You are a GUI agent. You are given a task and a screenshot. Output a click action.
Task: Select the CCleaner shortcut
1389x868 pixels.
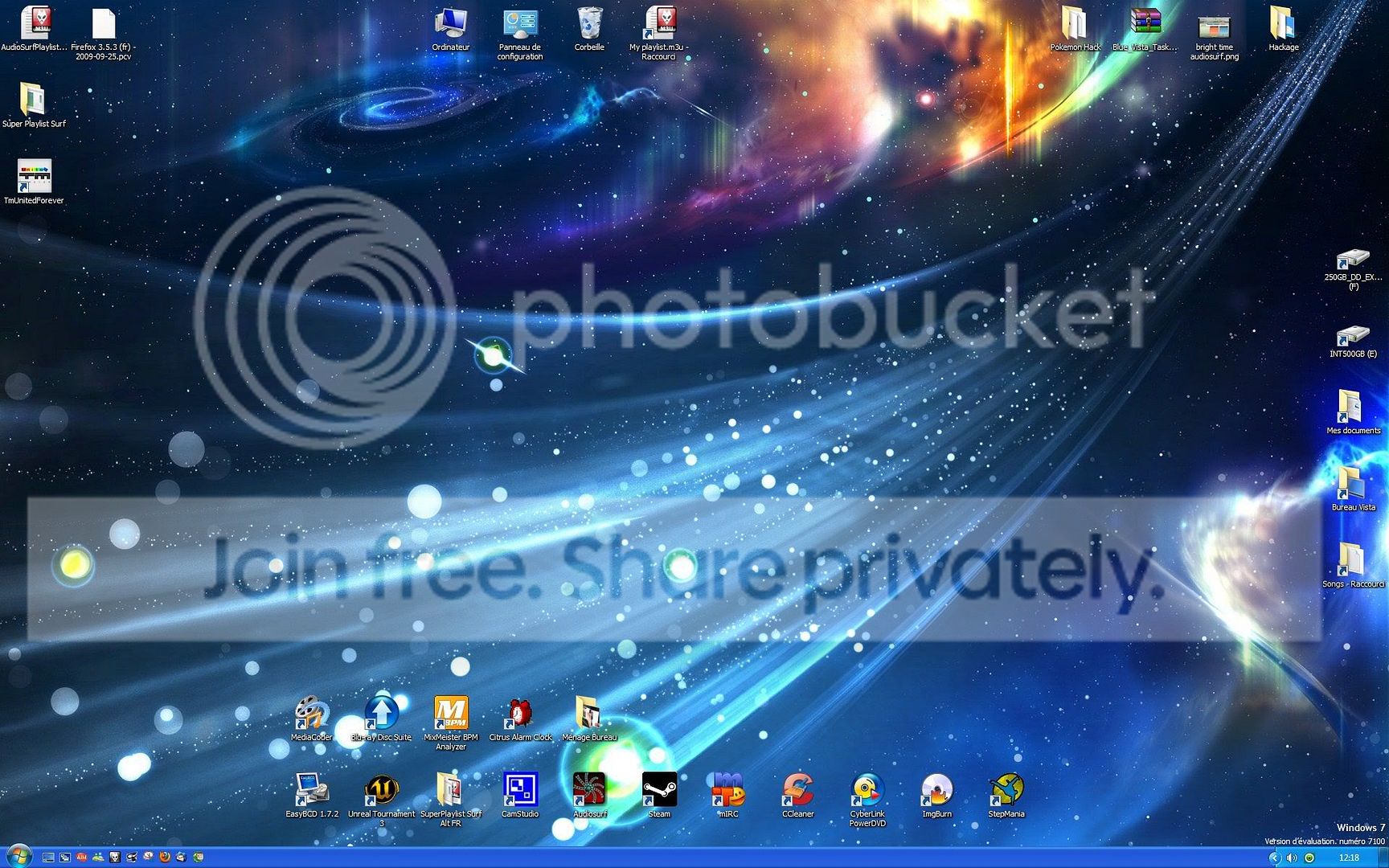tap(797, 796)
